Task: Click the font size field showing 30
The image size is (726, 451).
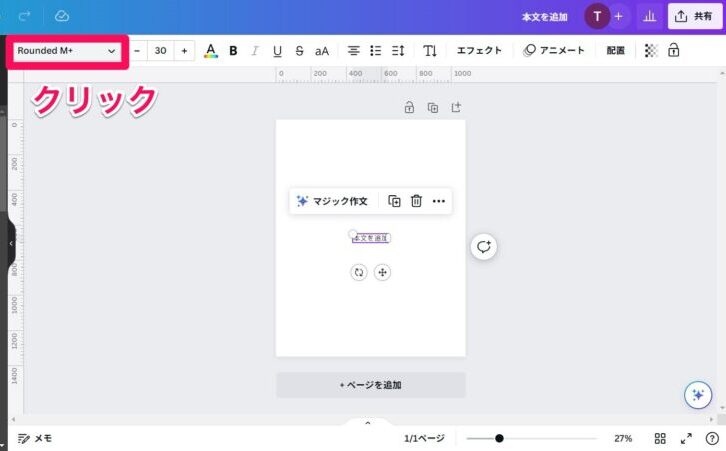Action: pos(160,50)
